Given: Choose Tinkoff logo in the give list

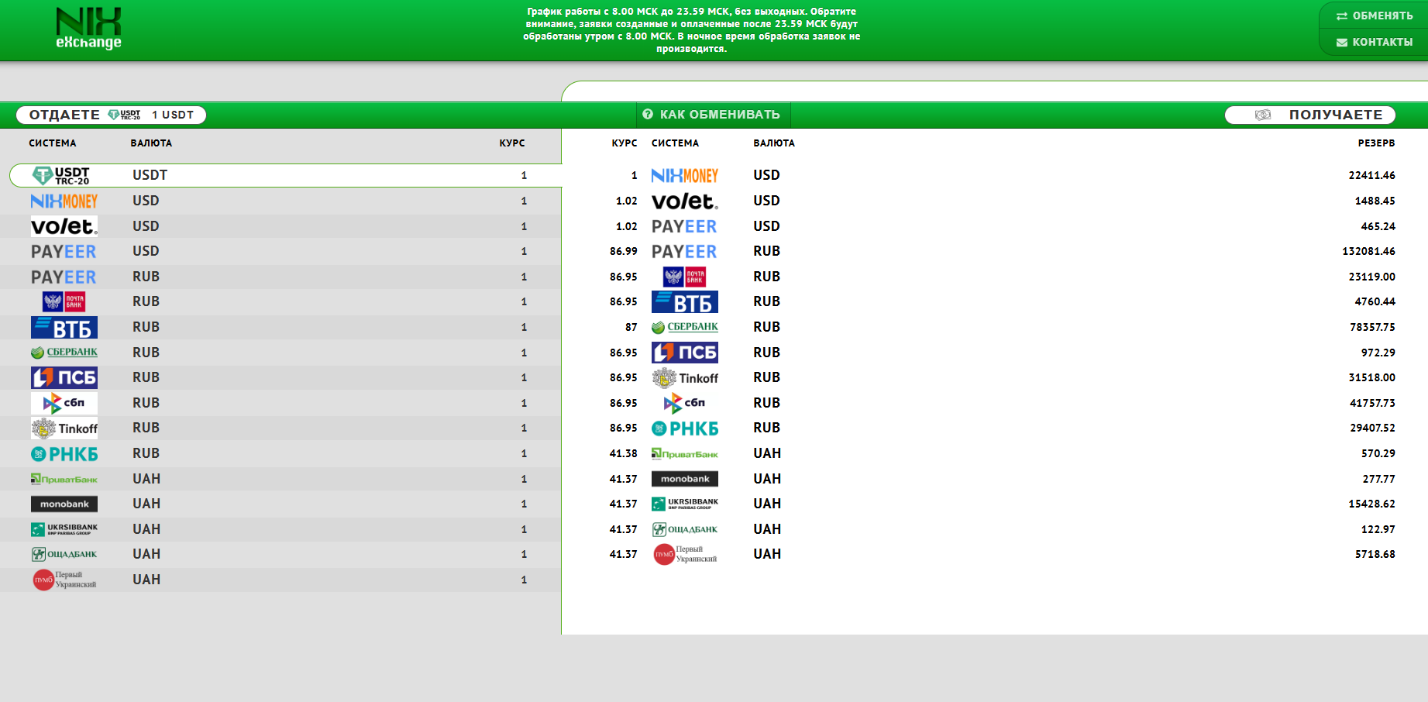Looking at the screenshot, I should pyautogui.click(x=64, y=428).
